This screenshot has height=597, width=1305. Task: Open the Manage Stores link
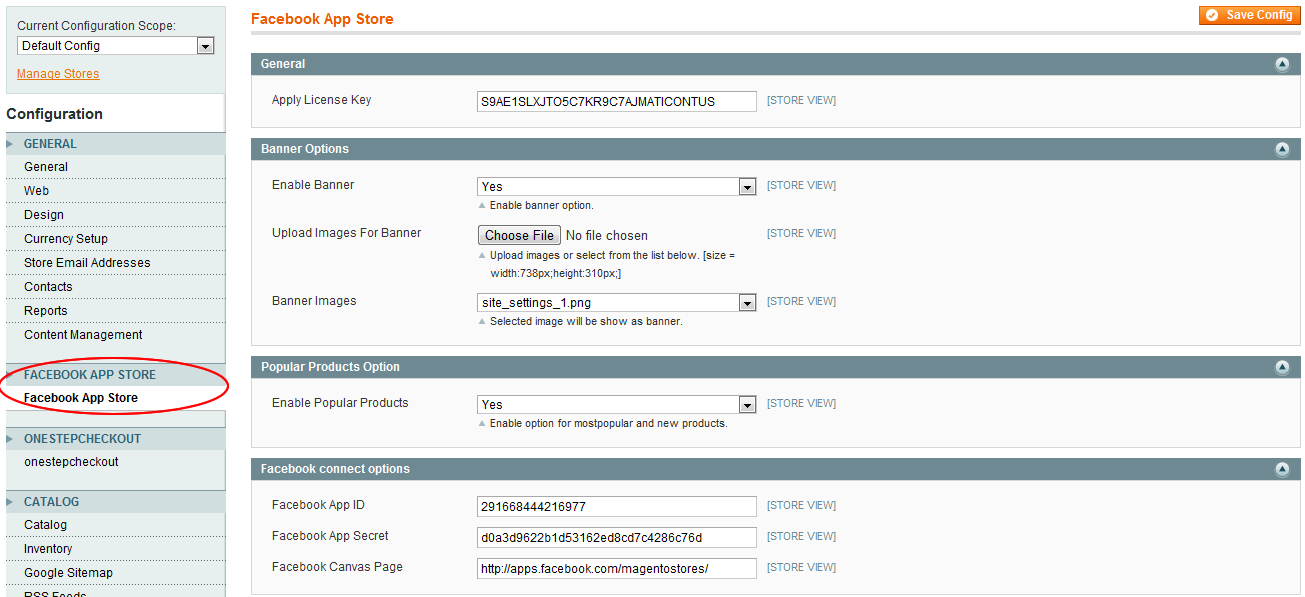point(58,74)
